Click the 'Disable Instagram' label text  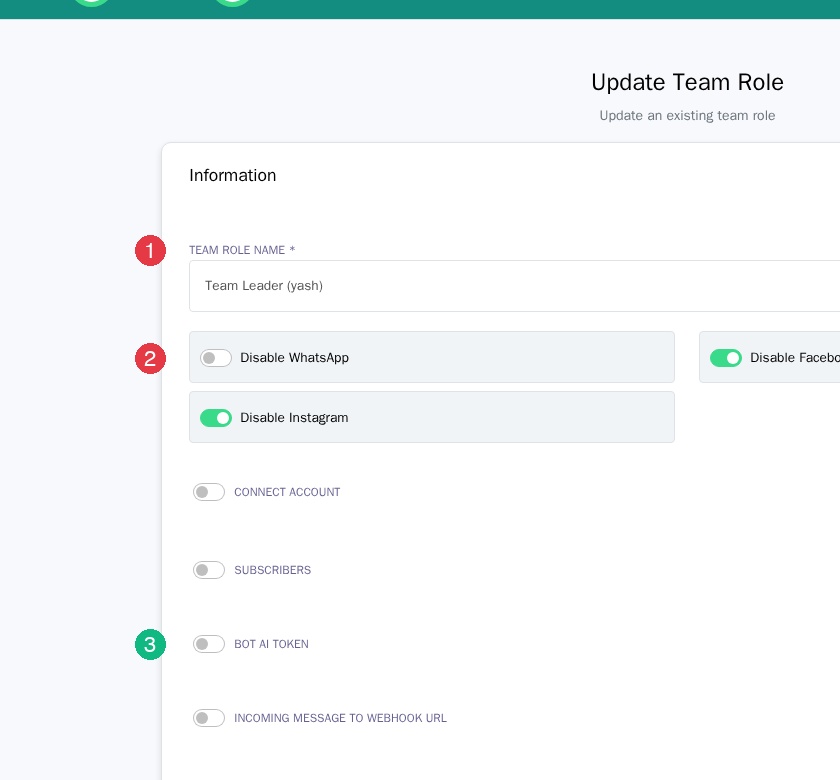tap(294, 418)
